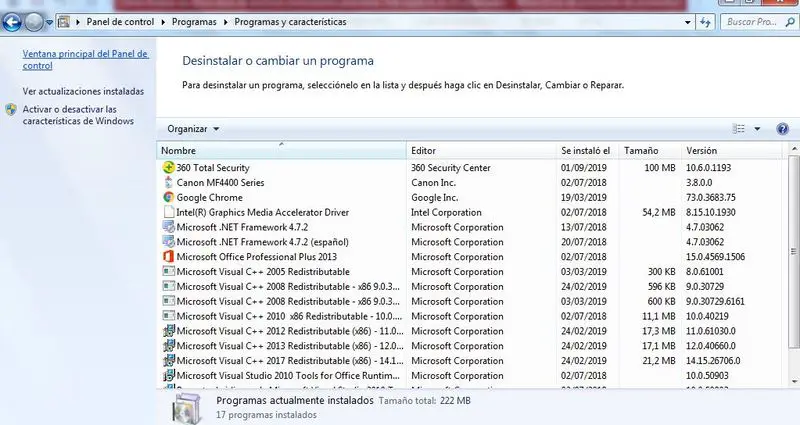Click the scrollbar up arrow of program list
This screenshot has height=425, width=800.
[x=794, y=148]
